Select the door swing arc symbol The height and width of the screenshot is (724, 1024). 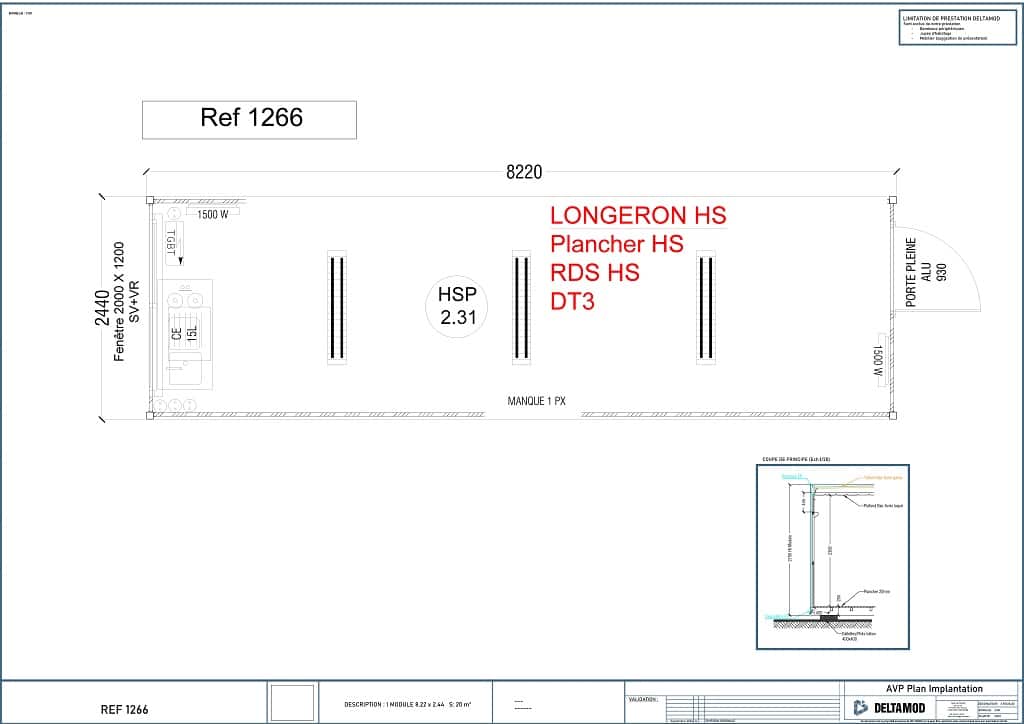coord(937,269)
